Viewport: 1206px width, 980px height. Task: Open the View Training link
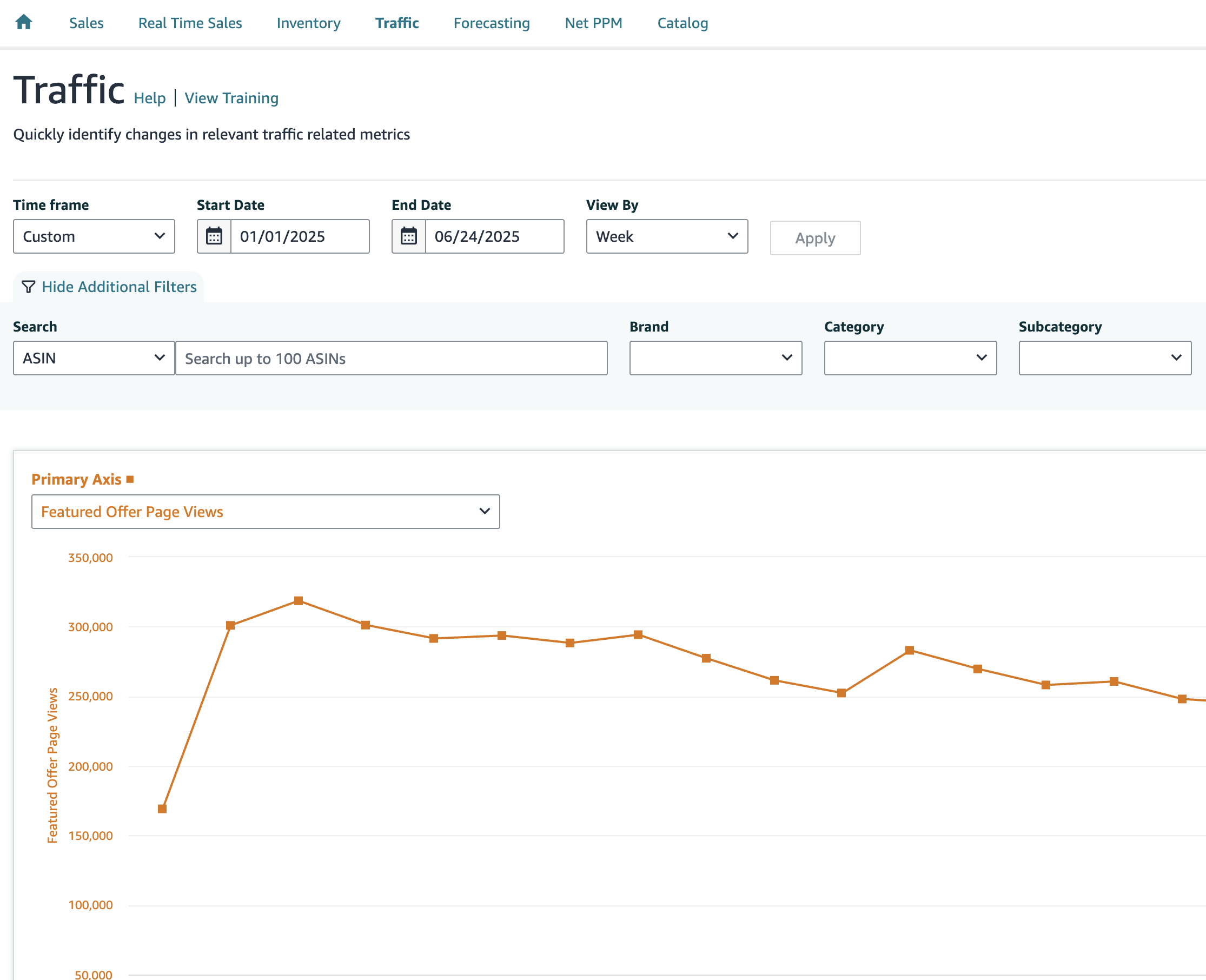(x=231, y=98)
